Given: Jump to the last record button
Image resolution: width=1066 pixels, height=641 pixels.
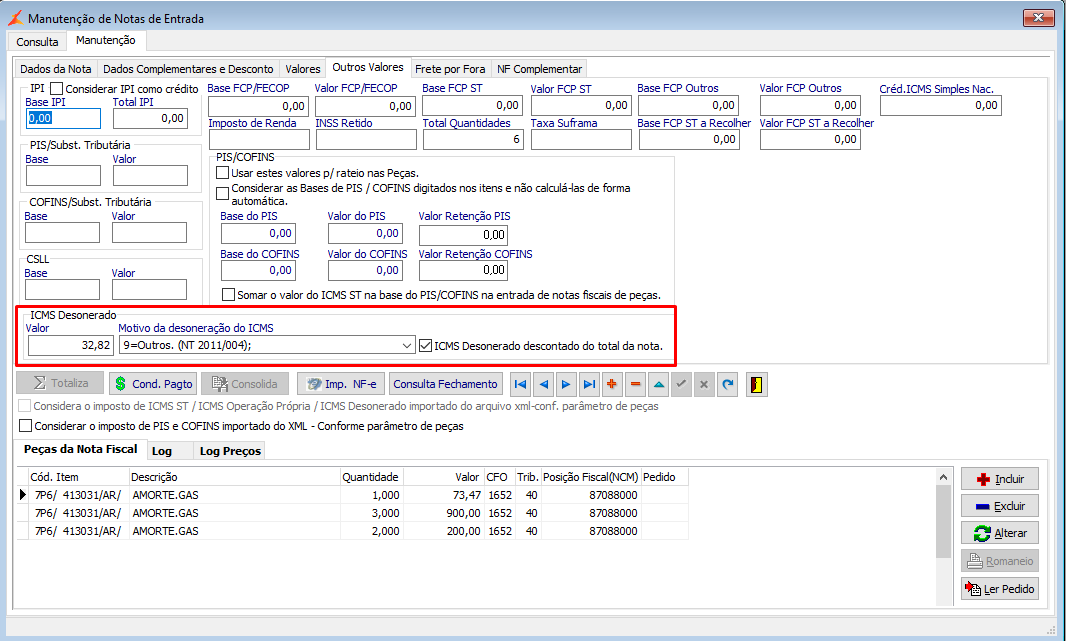Looking at the screenshot, I should 589,384.
